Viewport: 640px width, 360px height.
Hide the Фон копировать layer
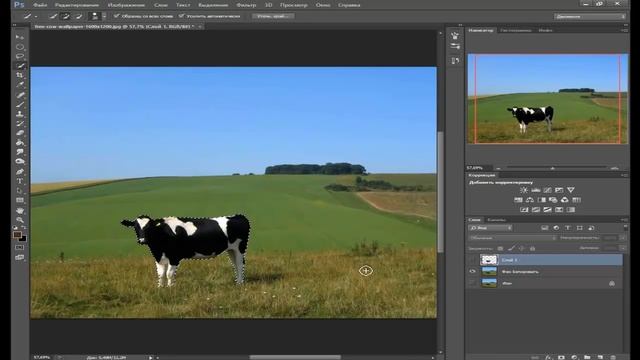[473, 271]
